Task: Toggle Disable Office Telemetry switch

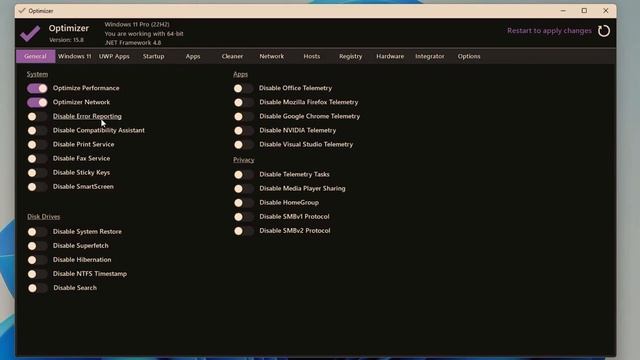Action: point(244,88)
